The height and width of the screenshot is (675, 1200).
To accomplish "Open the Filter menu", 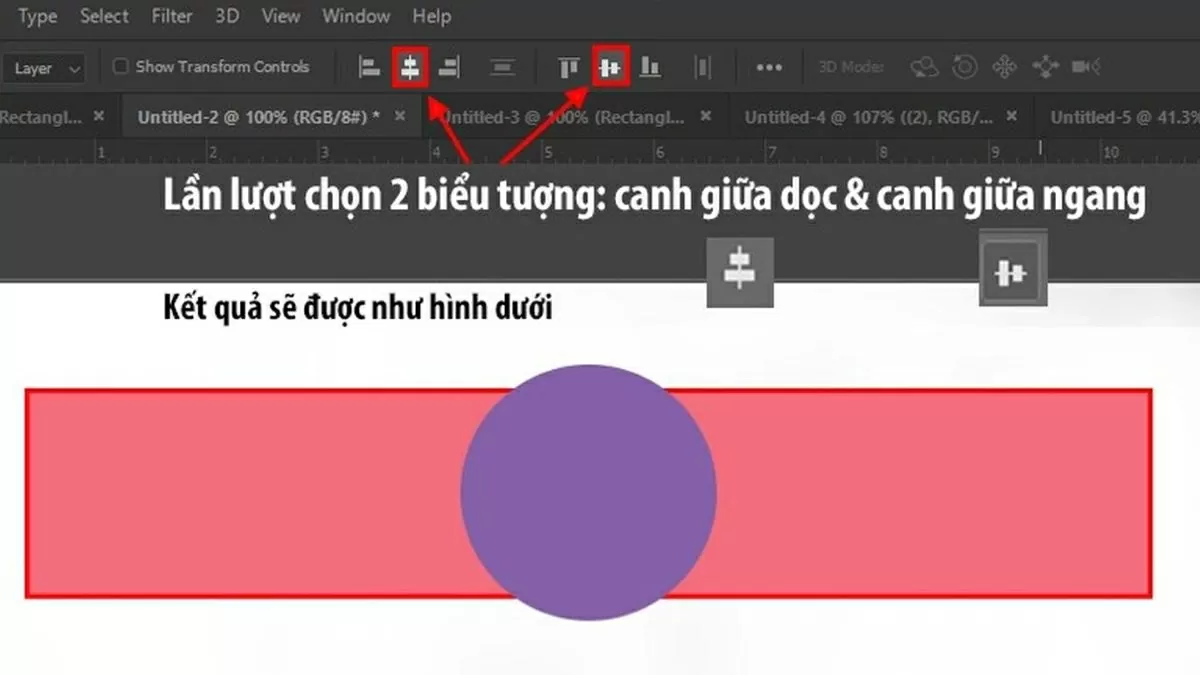I will click(x=171, y=16).
